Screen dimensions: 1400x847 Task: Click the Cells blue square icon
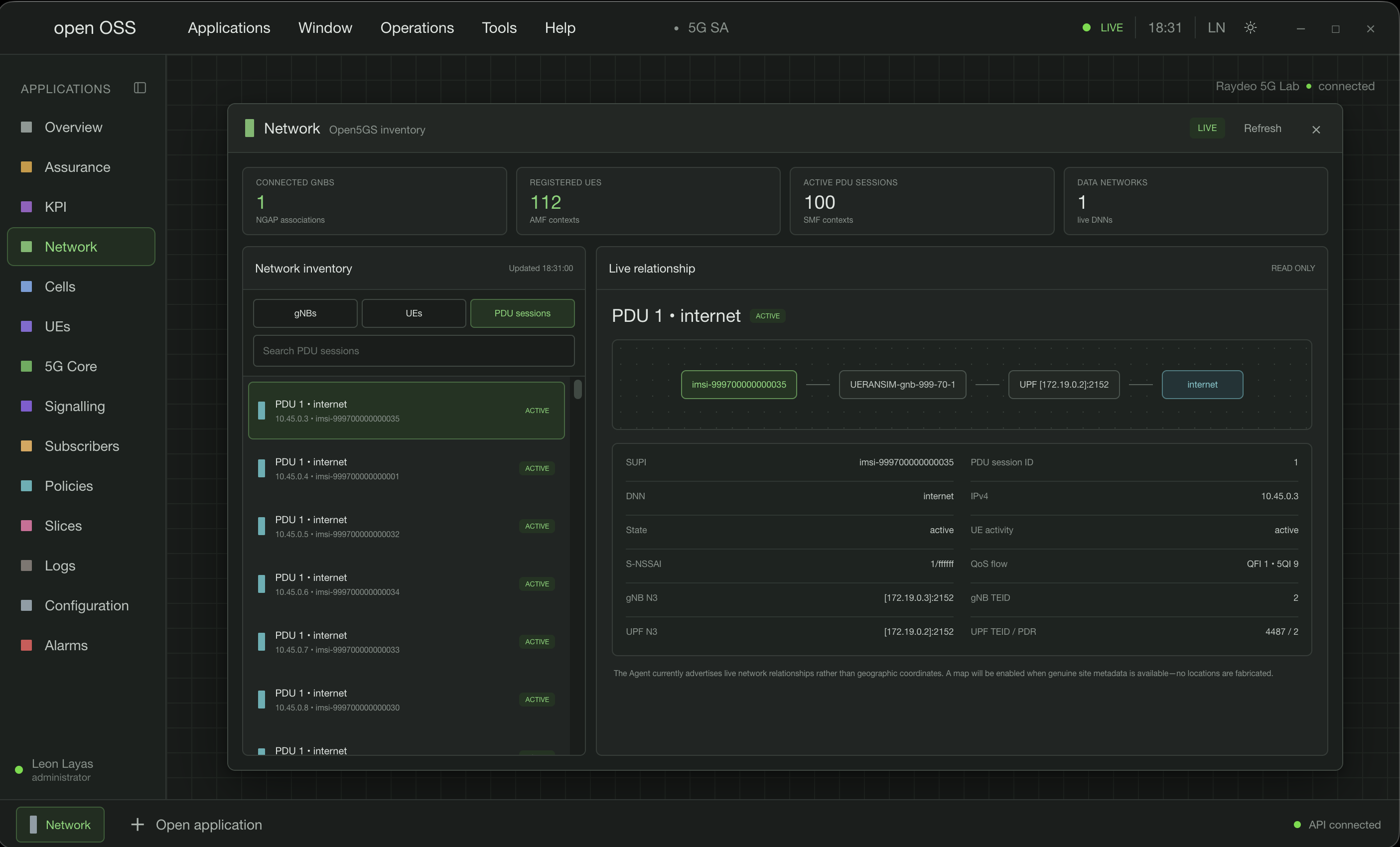click(x=26, y=286)
